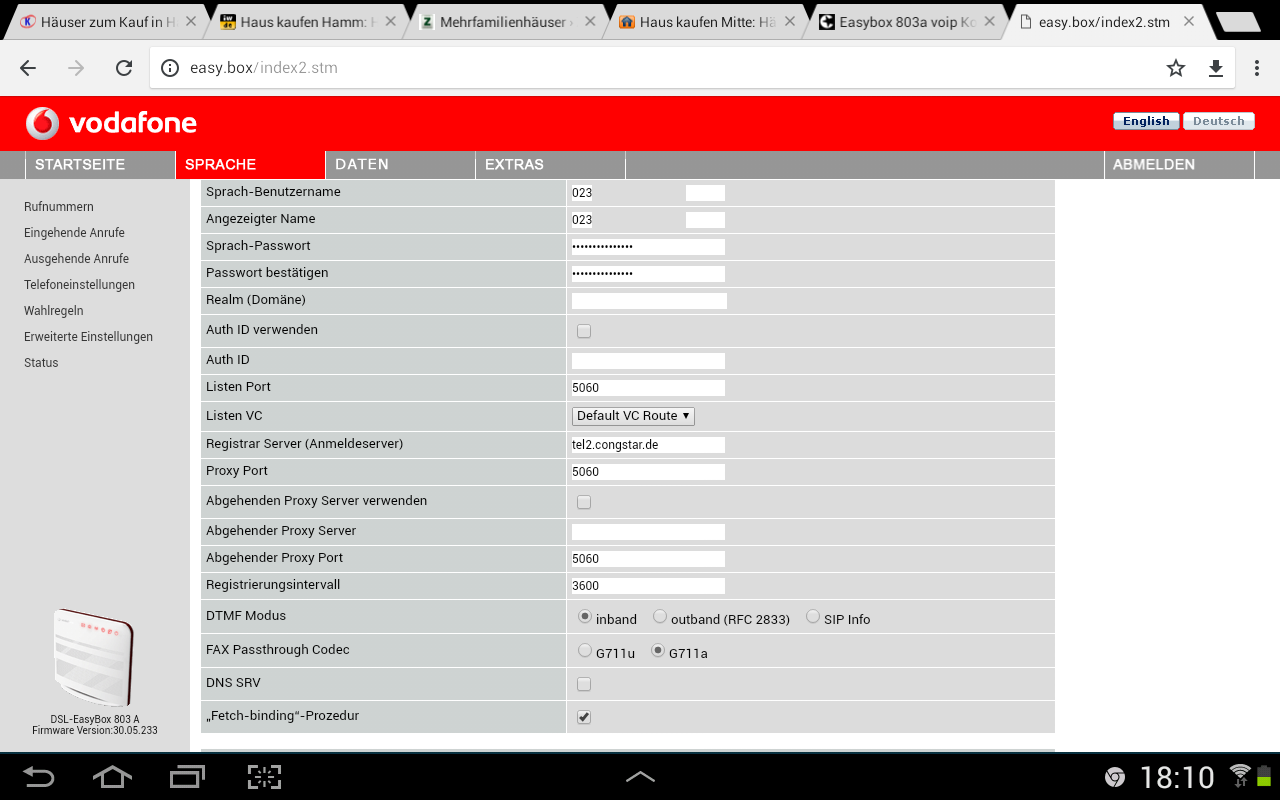Reload the page with the refresh icon

click(x=124, y=68)
